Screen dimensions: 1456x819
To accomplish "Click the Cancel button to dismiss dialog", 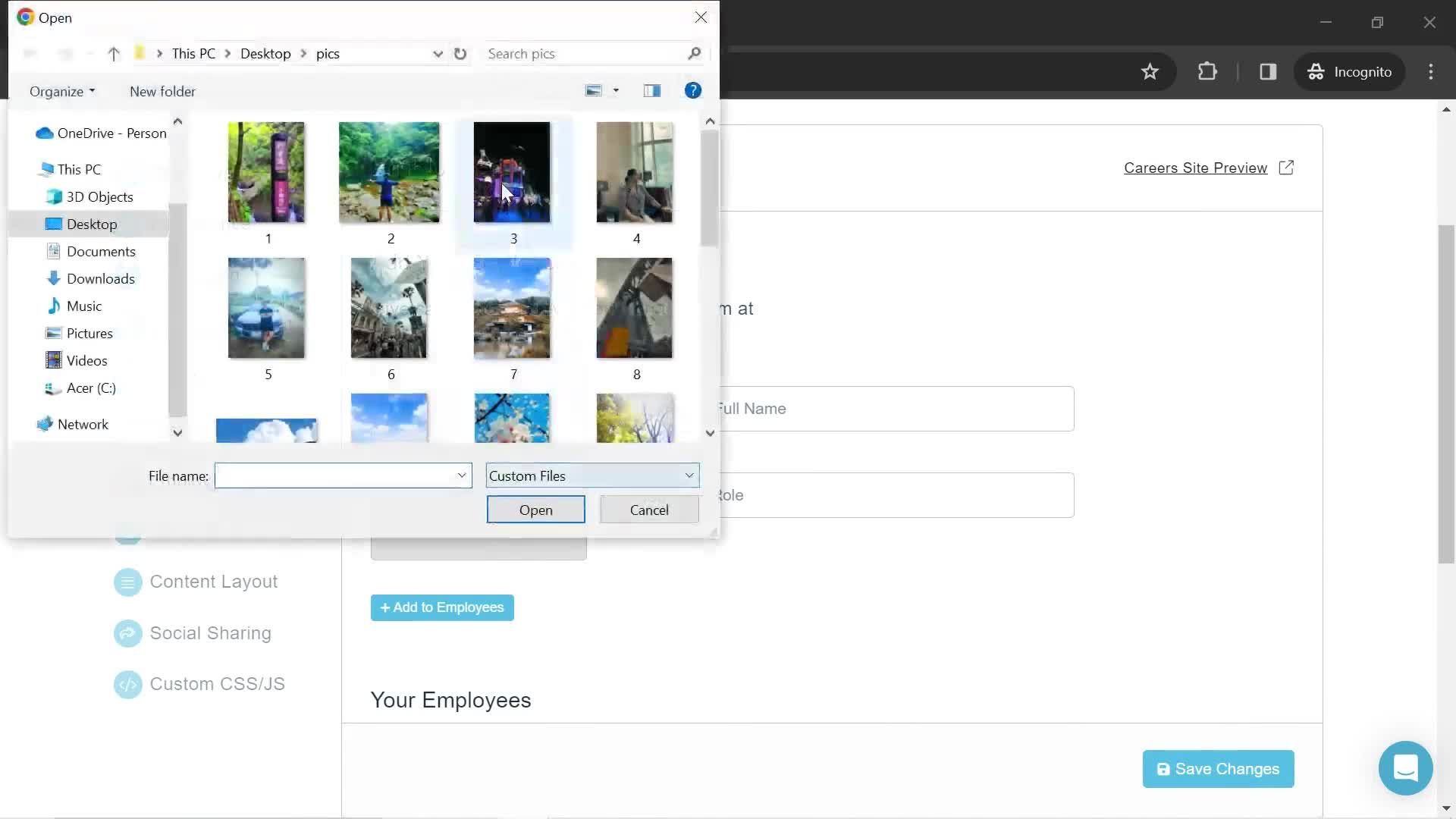I will 649,510.
